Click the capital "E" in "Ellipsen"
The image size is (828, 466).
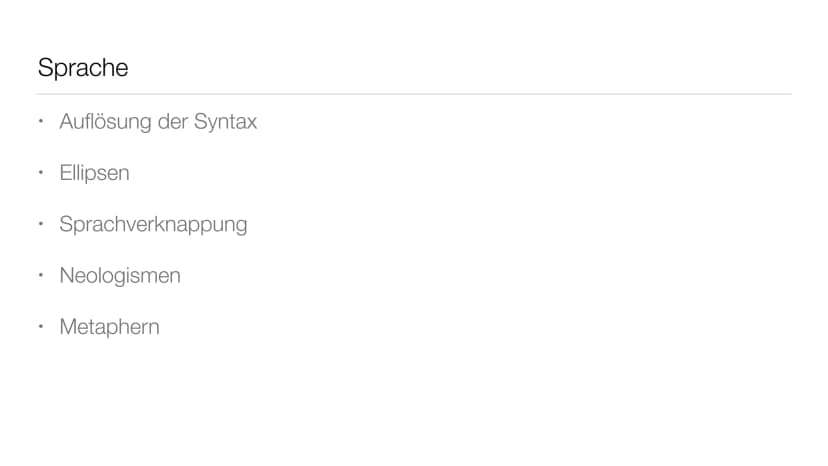65,173
